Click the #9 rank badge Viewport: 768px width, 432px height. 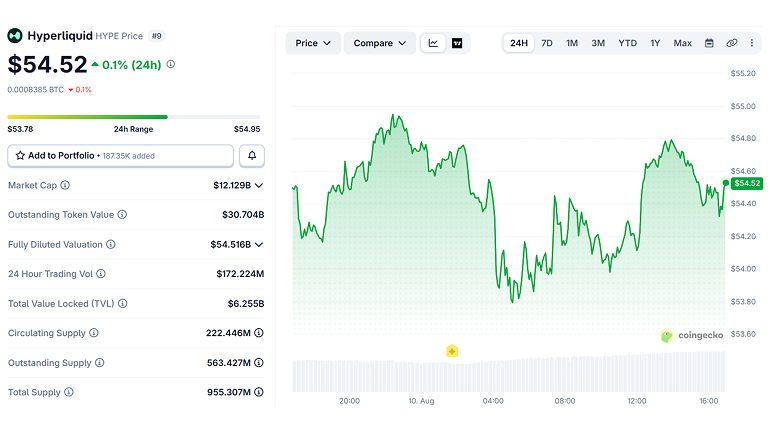[x=157, y=36]
